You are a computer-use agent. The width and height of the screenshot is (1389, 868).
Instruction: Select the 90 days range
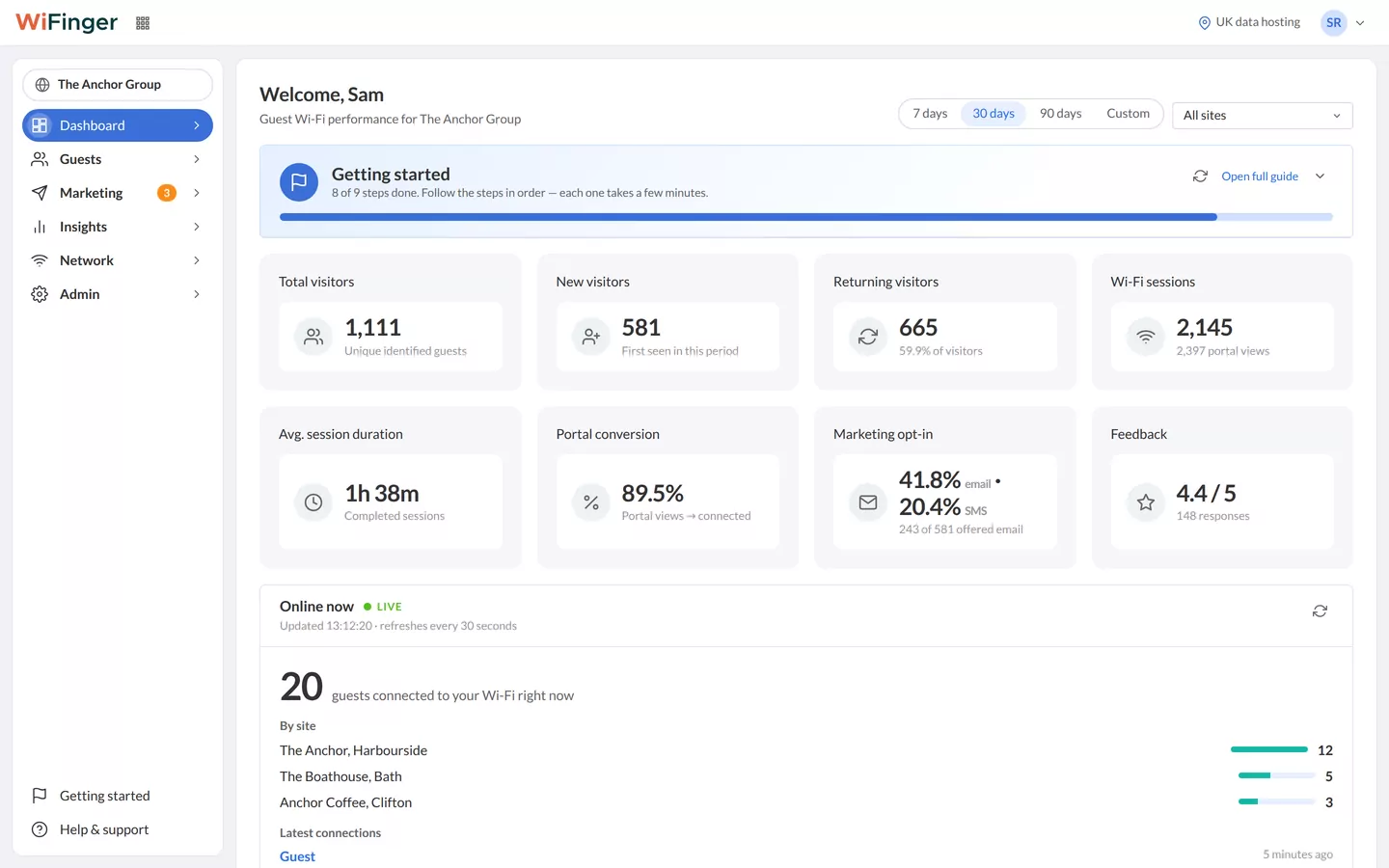(1061, 114)
